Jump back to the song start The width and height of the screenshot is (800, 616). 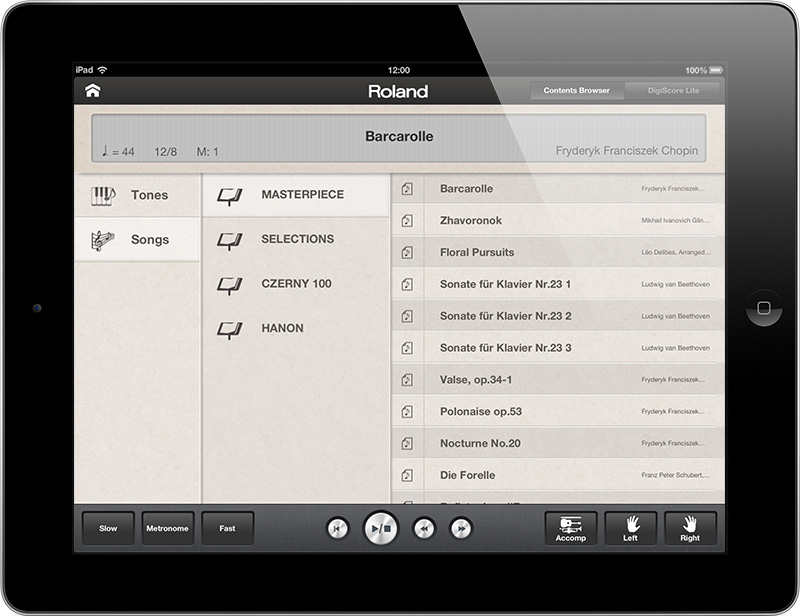337,529
